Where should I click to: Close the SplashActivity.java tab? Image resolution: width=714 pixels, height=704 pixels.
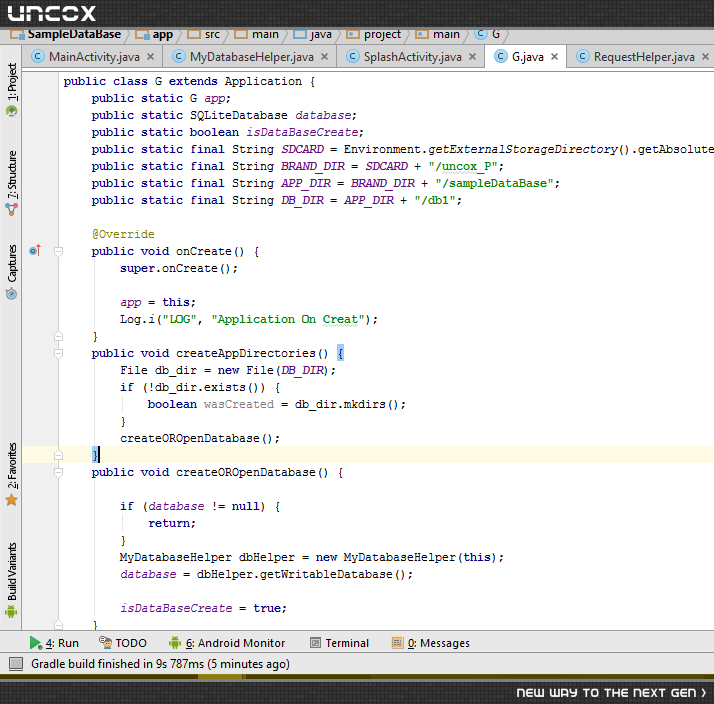(x=472, y=57)
